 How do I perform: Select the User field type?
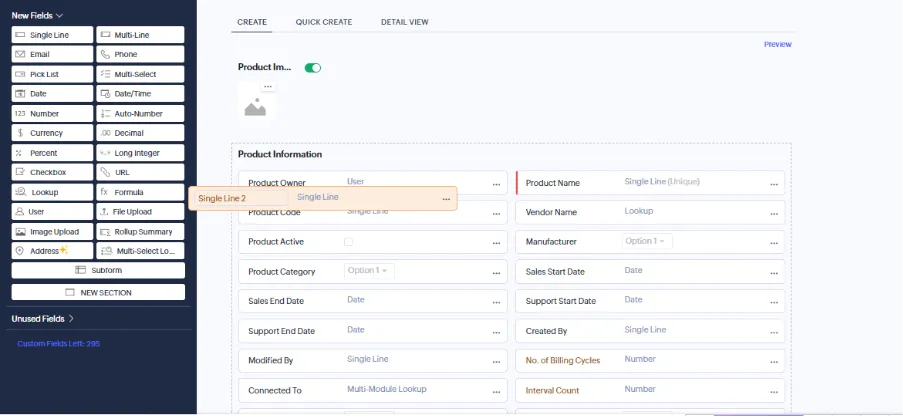click(x=52, y=211)
